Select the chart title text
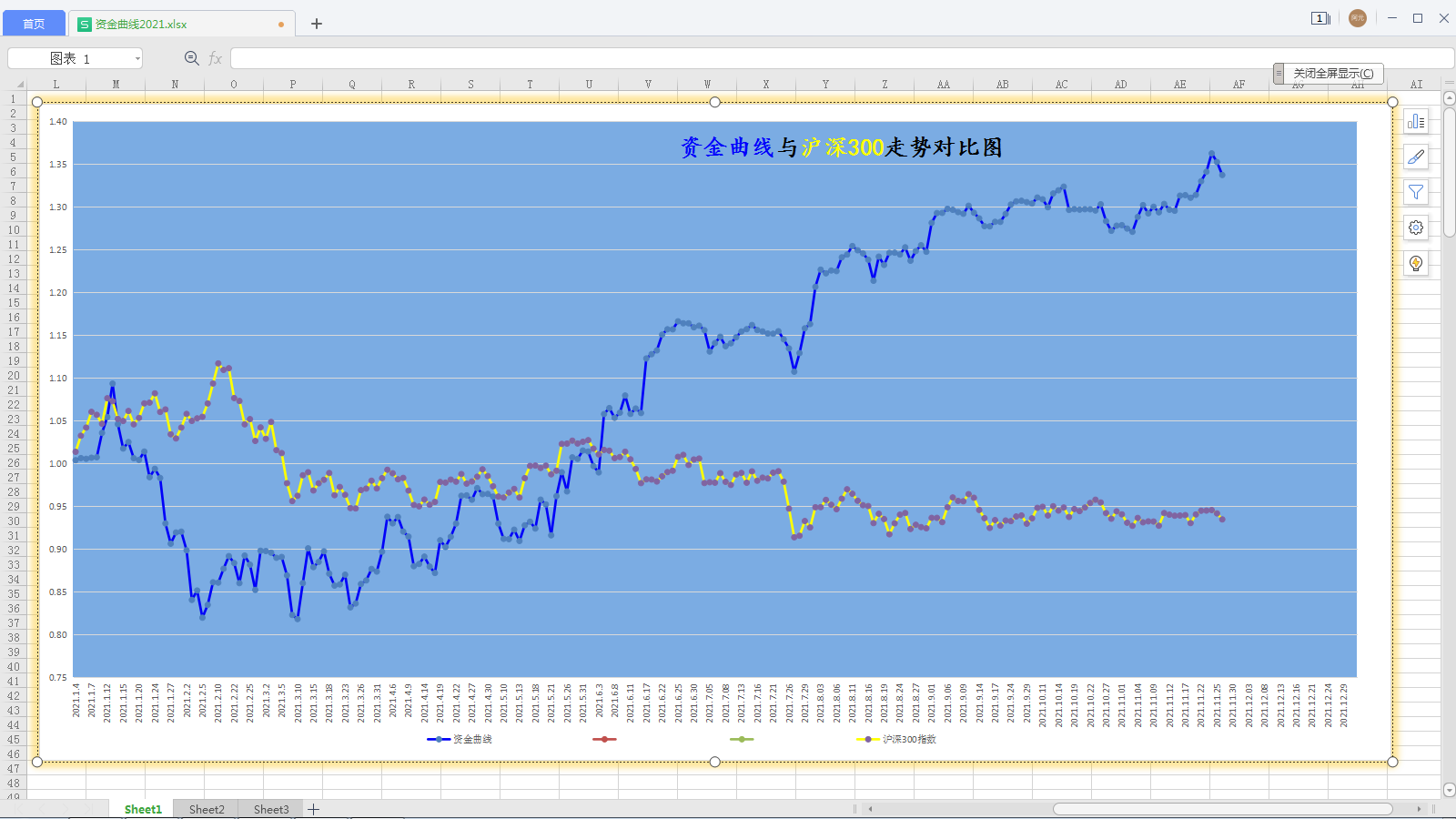This screenshot has height=819, width=1456. [841, 147]
